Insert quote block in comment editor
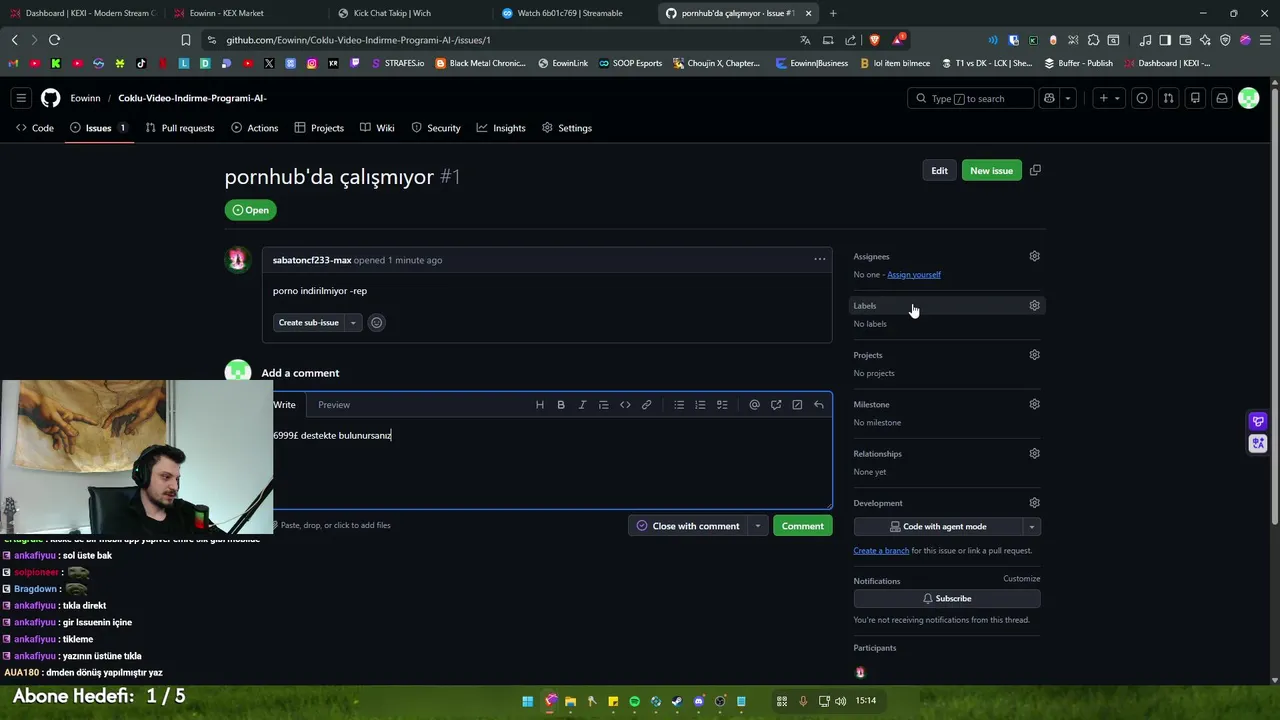1280x720 pixels. click(x=603, y=405)
